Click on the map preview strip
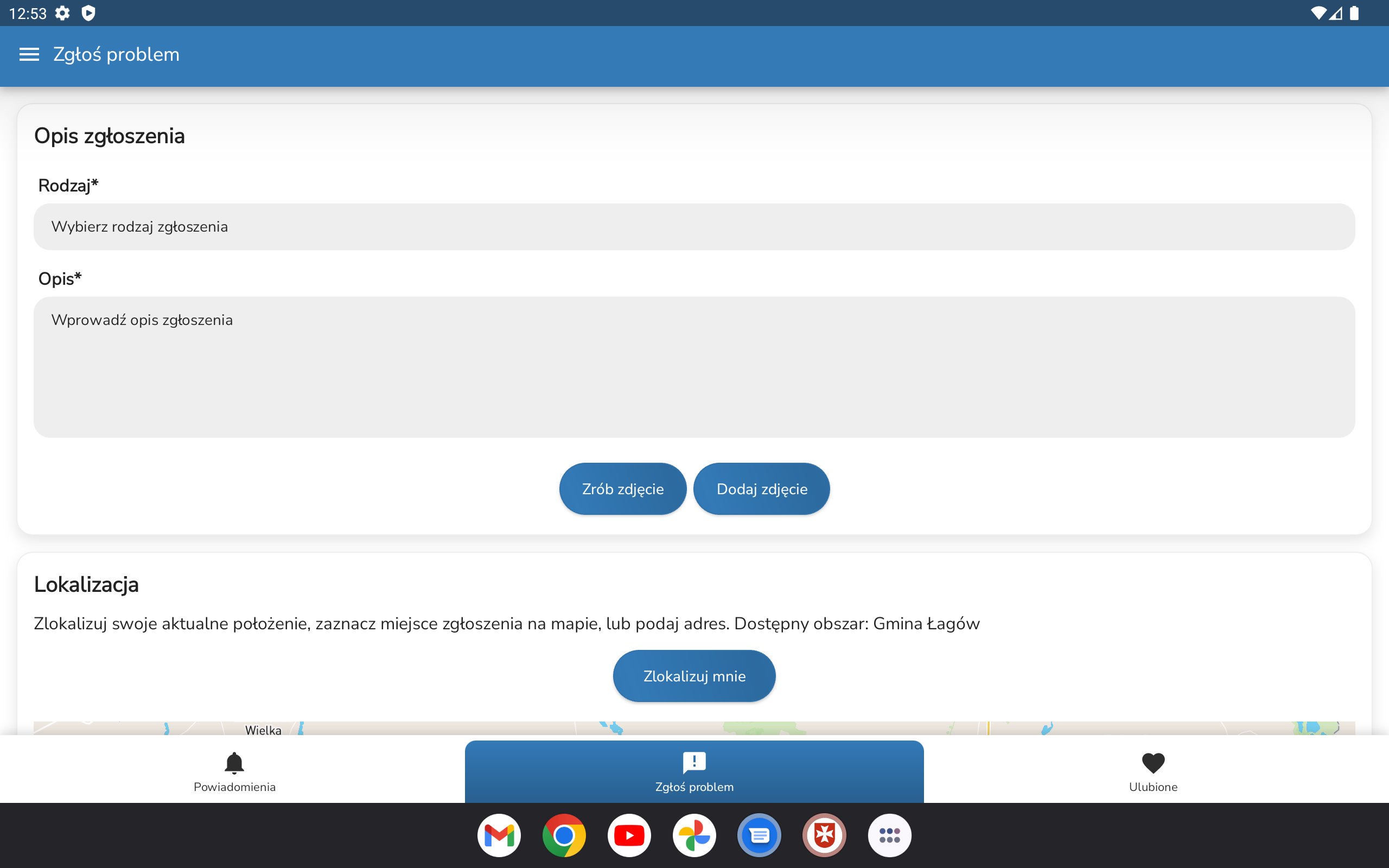The width and height of the screenshot is (1389, 868). (694, 729)
